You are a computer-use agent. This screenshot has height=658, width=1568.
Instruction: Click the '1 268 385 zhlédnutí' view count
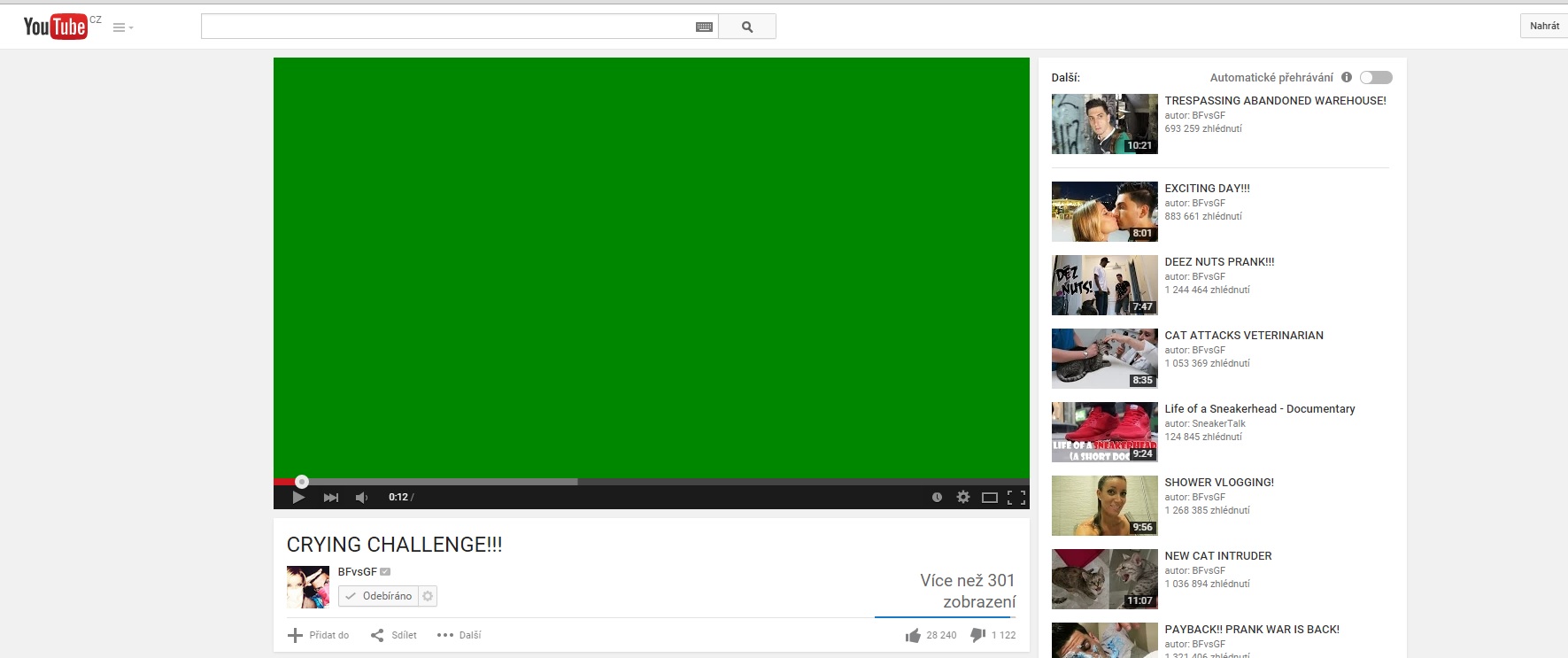click(x=1208, y=510)
